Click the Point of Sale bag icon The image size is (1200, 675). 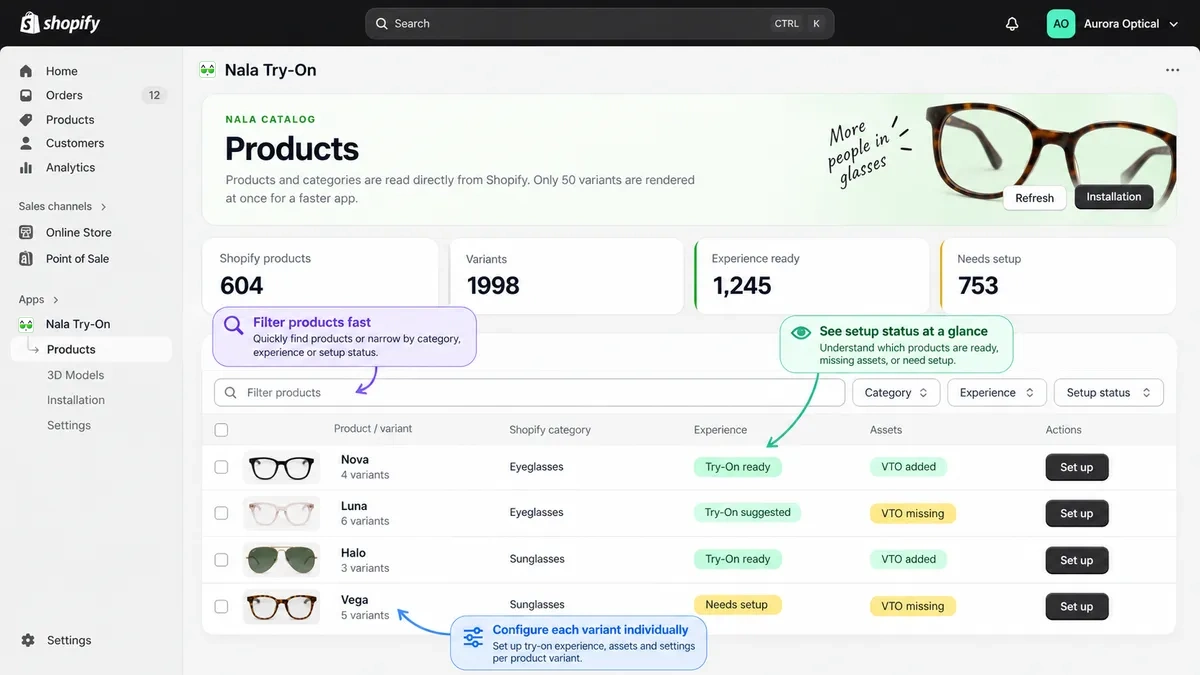(26, 258)
